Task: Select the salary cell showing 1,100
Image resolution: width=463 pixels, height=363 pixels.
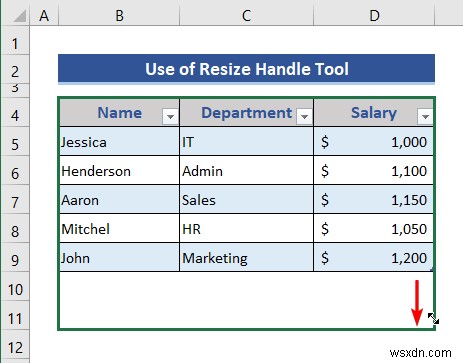Action: [374, 170]
